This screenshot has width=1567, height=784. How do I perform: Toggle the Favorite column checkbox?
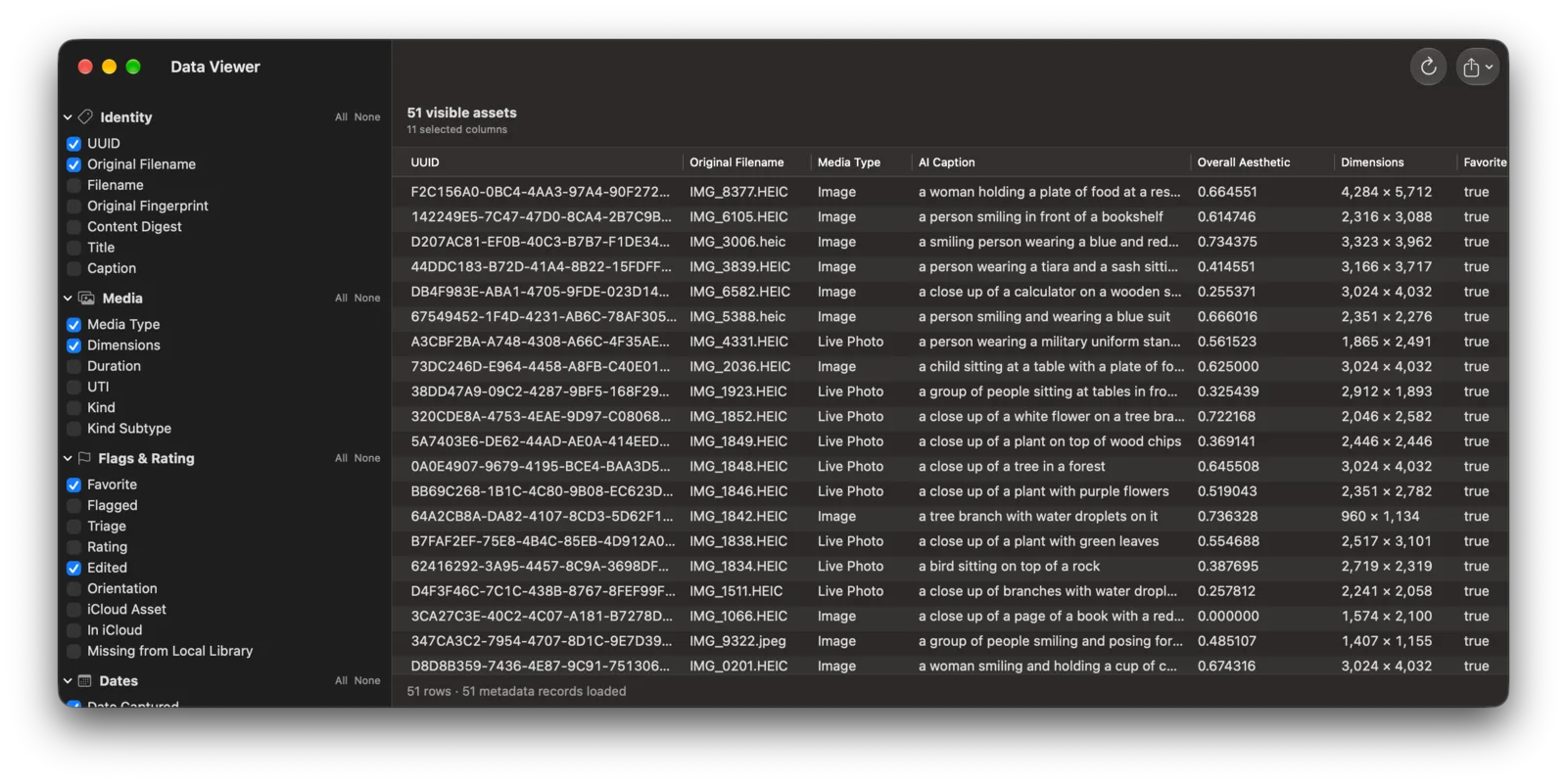pyautogui.click(x=73, y=484)
